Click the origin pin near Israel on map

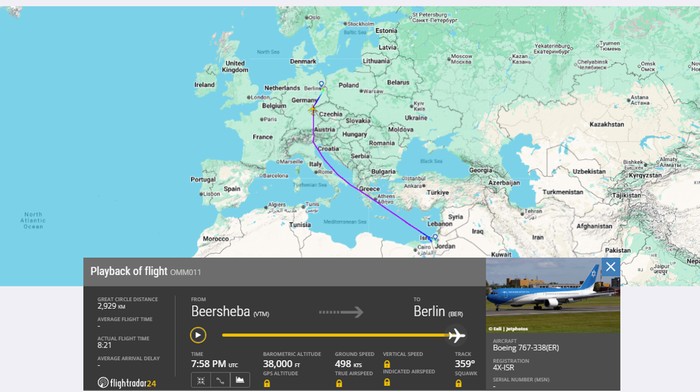pos(435,238)
